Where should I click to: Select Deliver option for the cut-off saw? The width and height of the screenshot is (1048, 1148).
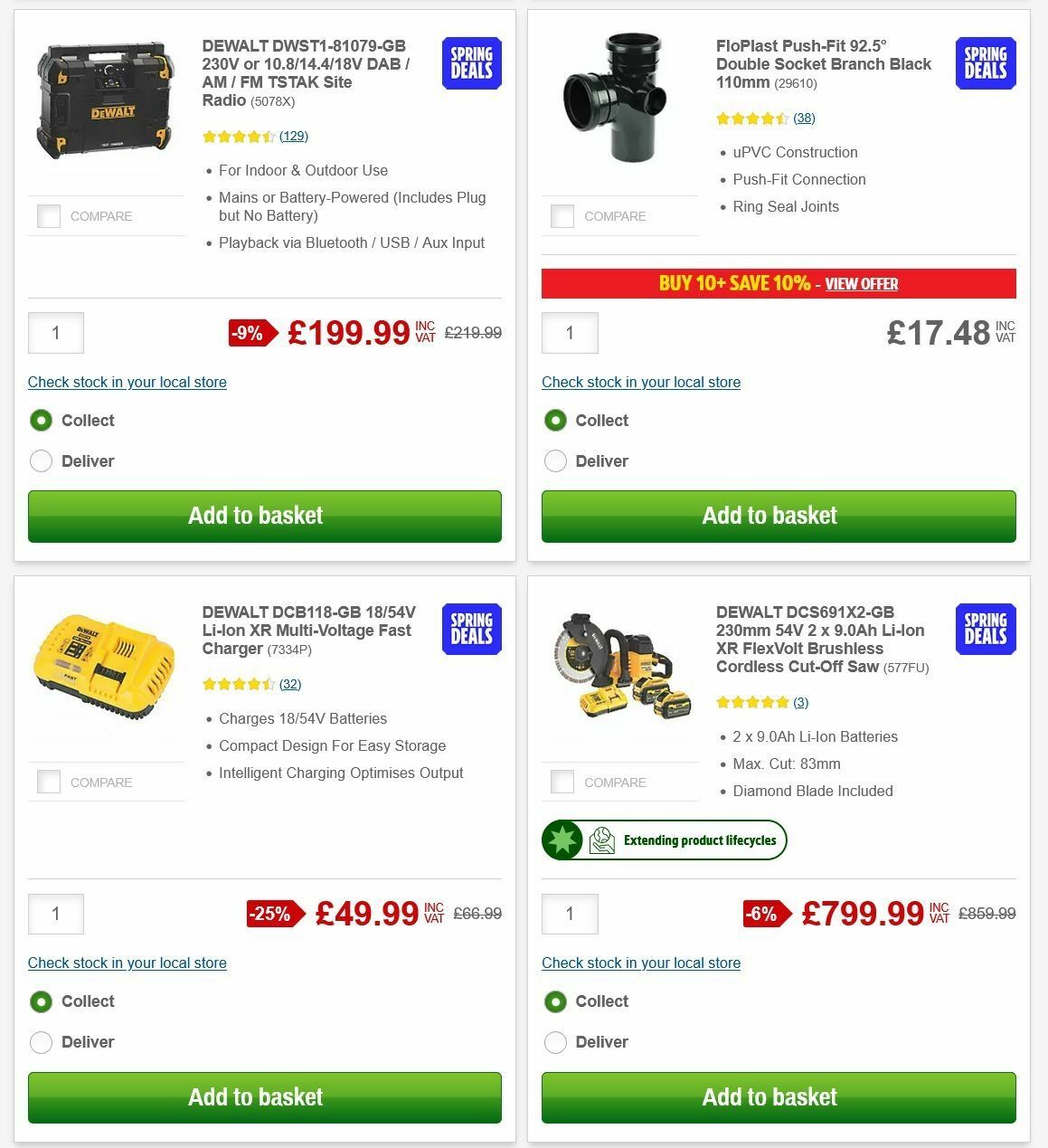(x=555, y=1042)
